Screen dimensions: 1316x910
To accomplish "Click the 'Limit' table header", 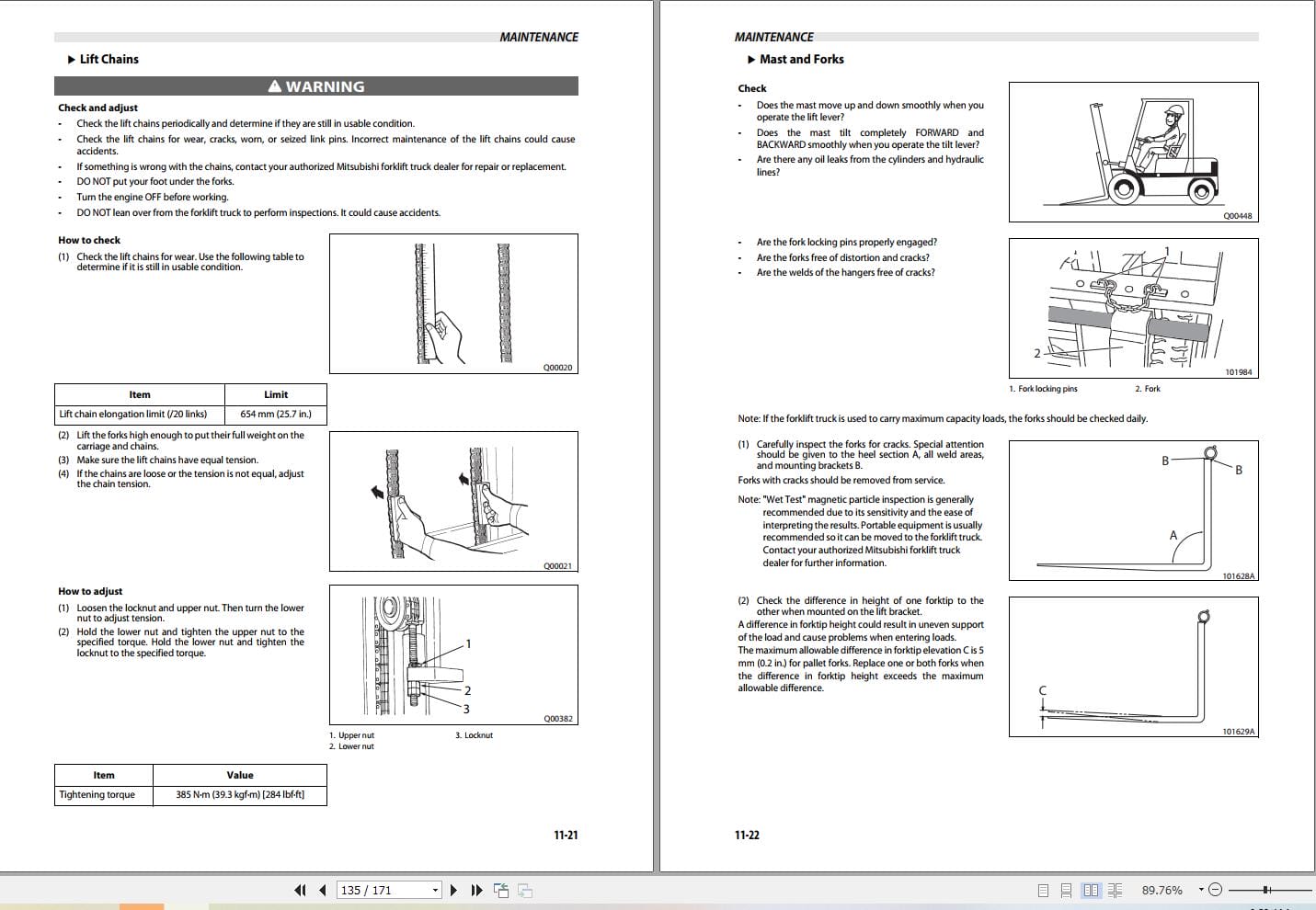I will coord(276,394).
